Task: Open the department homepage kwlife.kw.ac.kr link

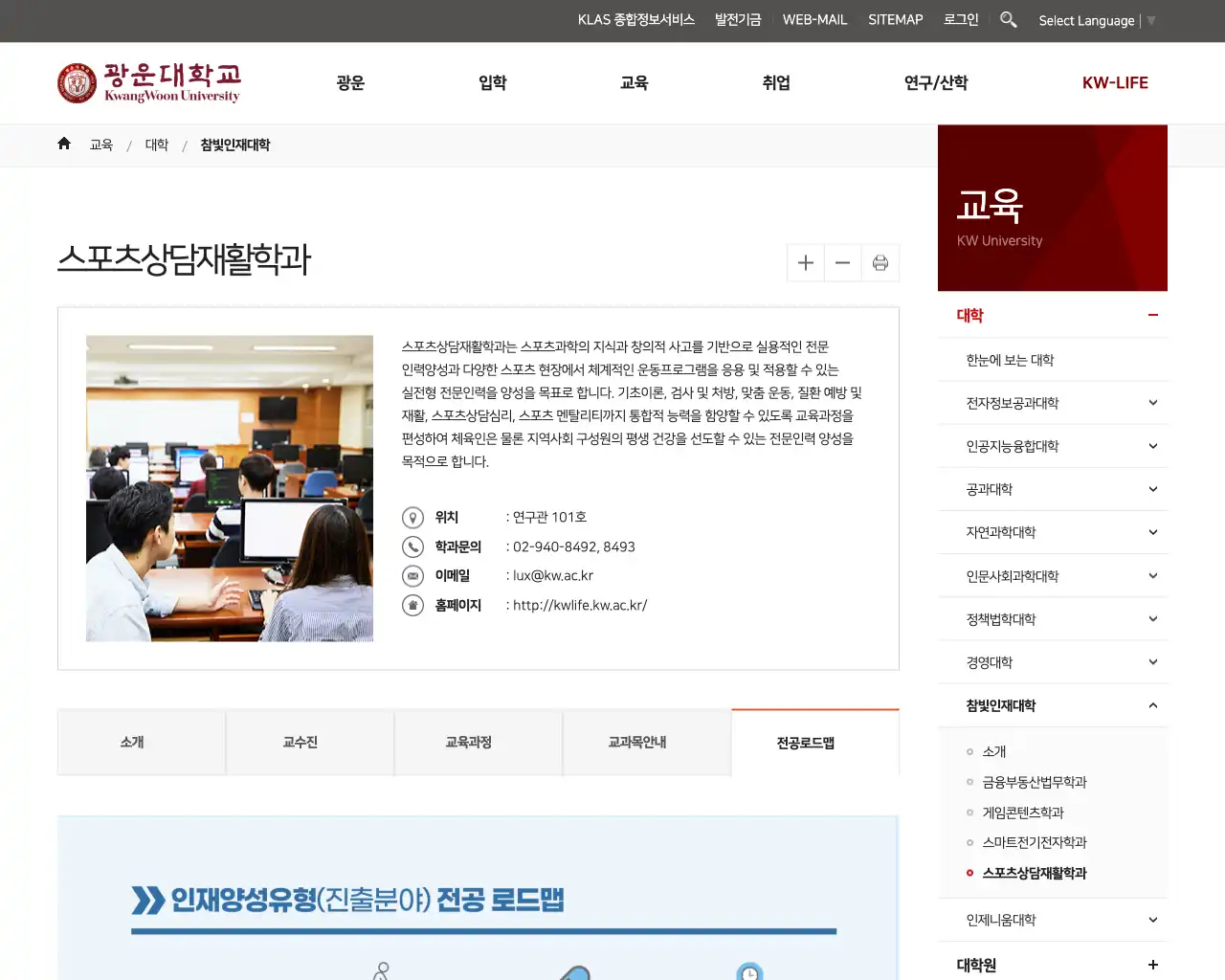Action: click(x=580, y=605)
